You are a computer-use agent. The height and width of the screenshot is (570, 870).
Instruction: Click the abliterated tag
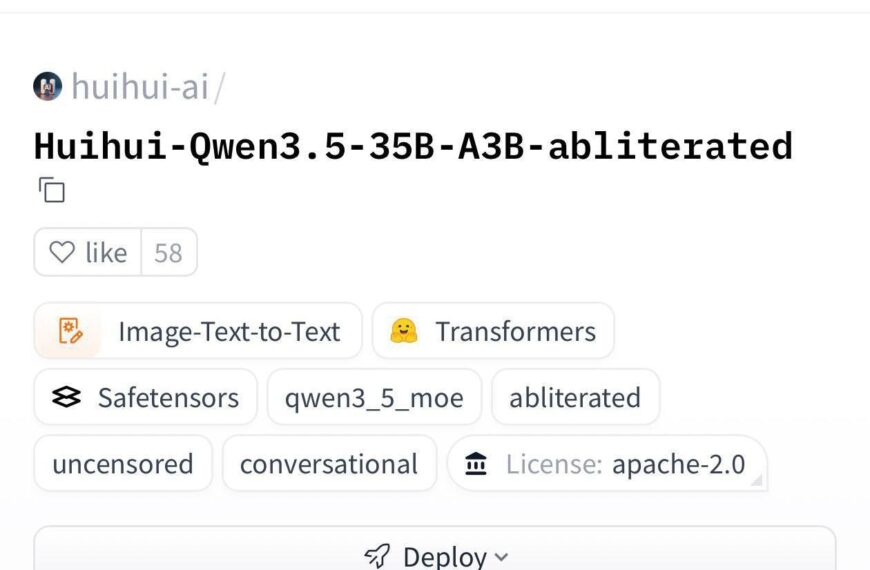(x=575, y=398)
